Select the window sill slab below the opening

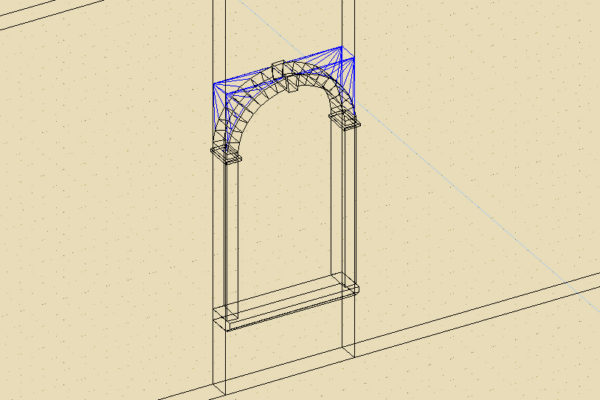286,302
